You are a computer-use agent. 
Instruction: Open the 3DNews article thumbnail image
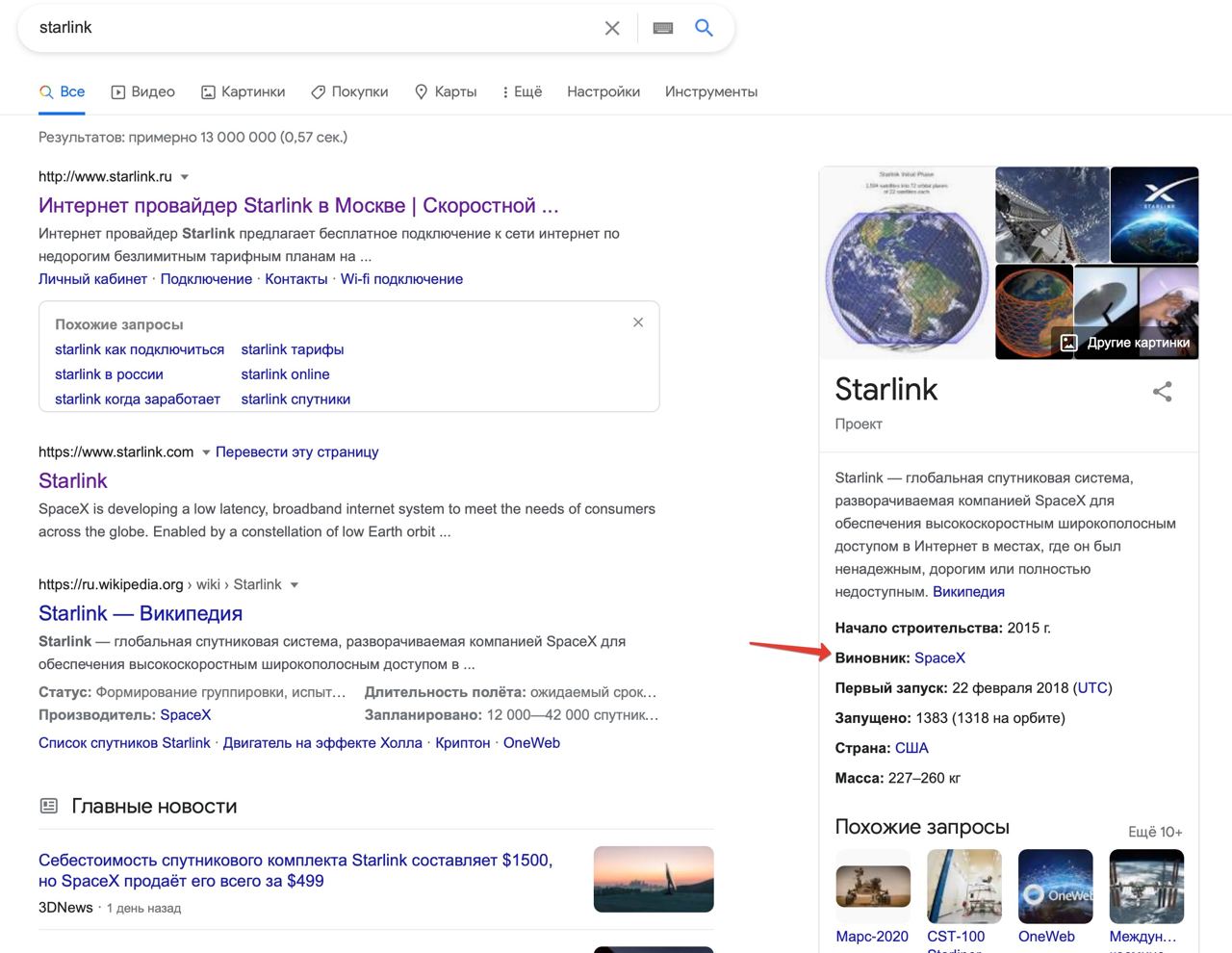pos(654,879)
